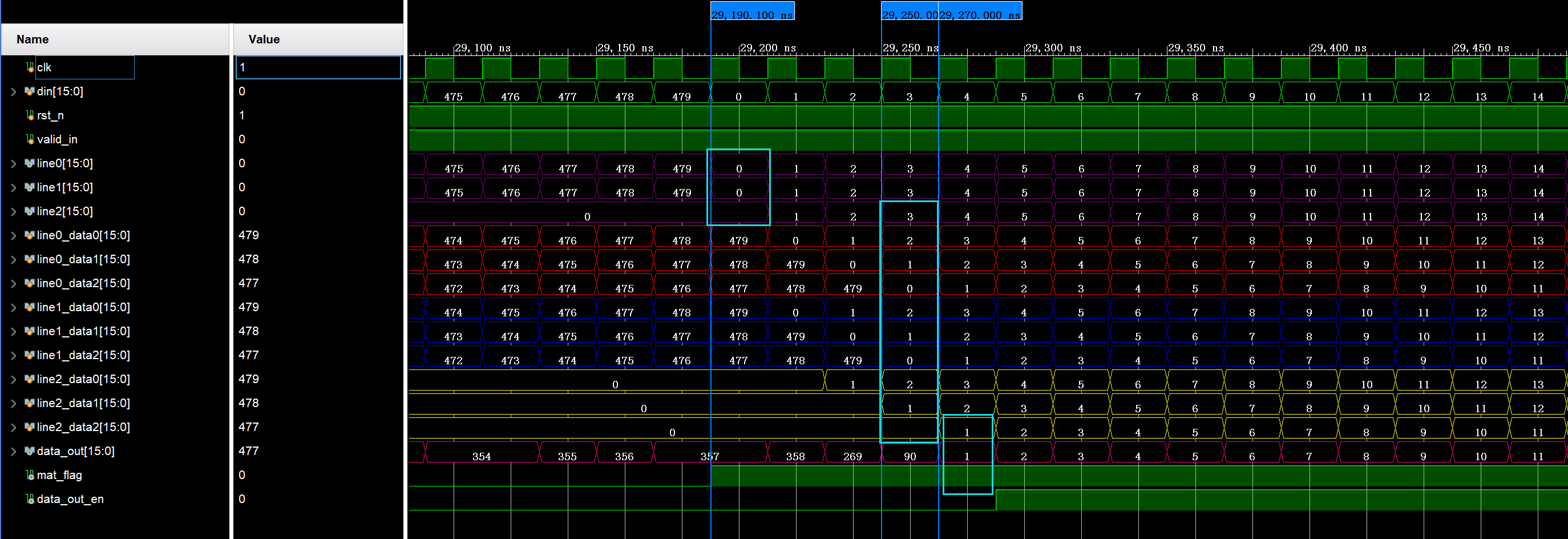Click the line2_data2[15:0] bus icon

click(29, 427)
